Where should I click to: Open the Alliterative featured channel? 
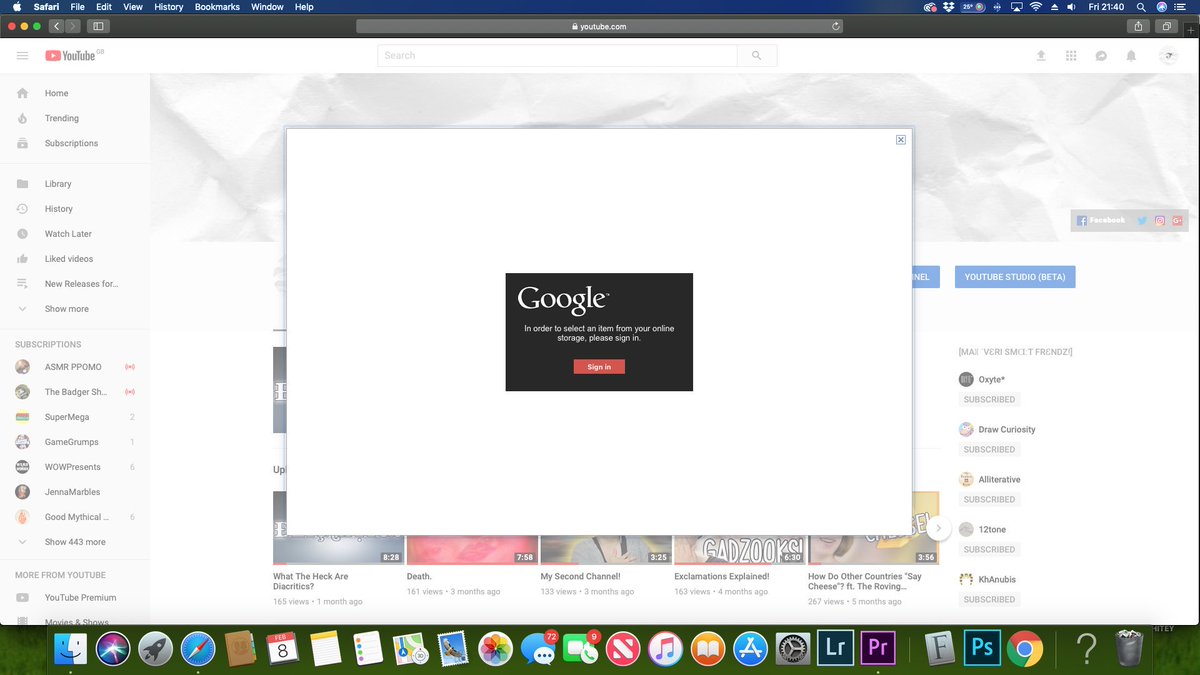[999, 480]
